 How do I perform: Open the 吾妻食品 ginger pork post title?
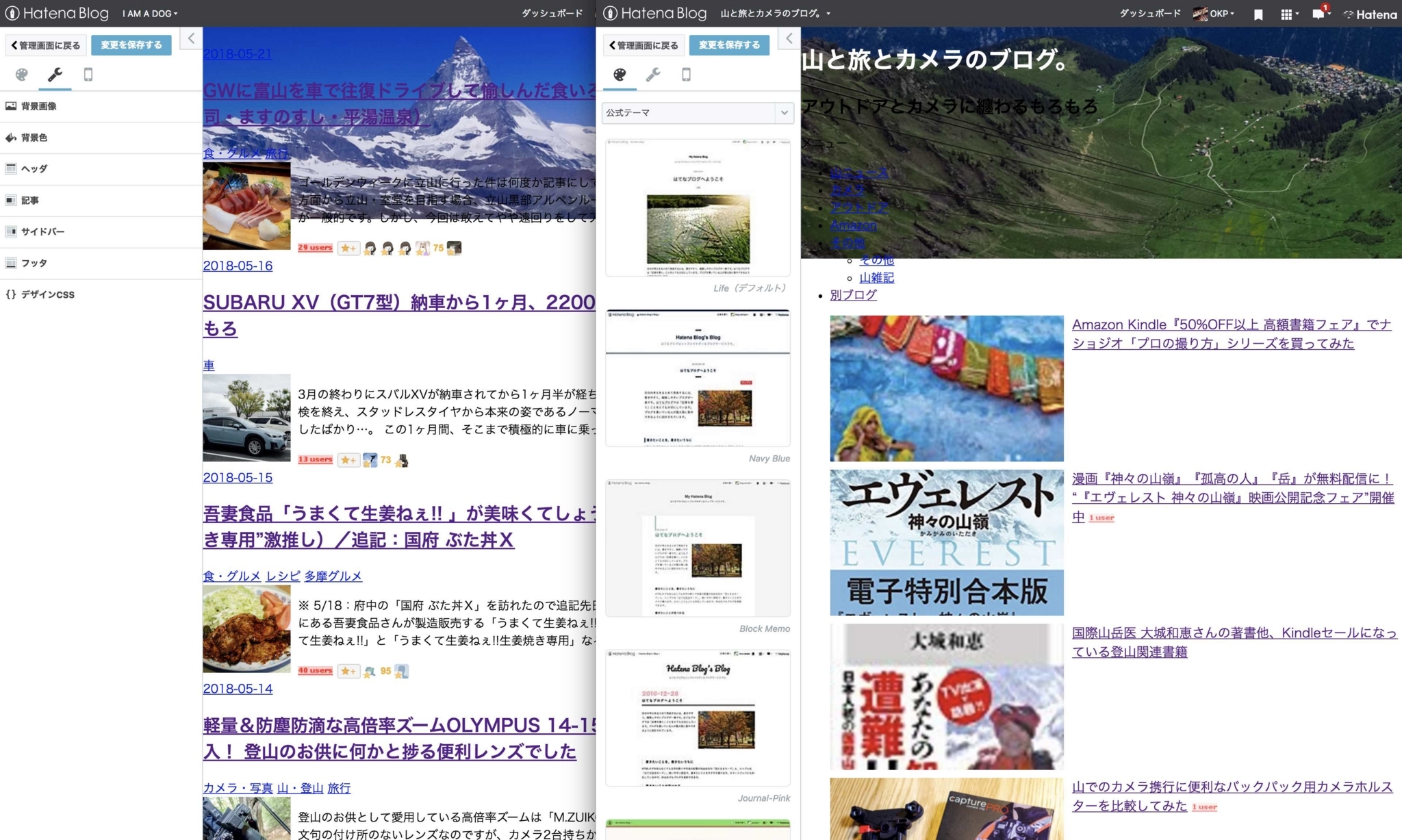click(399, 526)
